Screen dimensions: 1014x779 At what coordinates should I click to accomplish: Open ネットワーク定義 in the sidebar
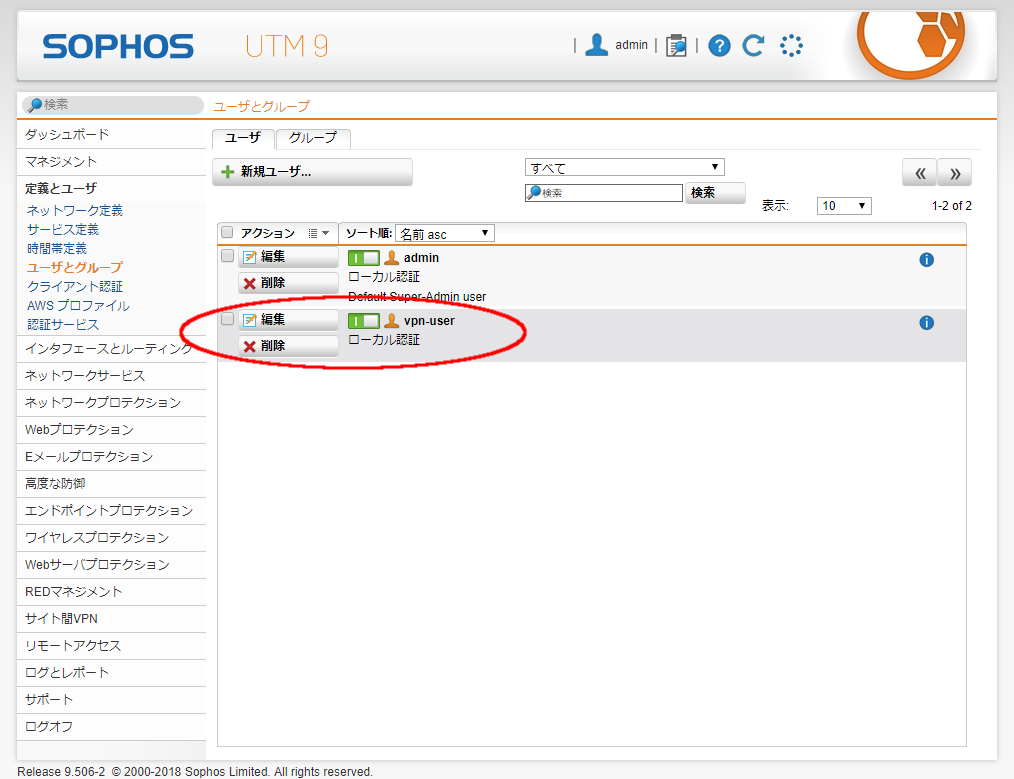[x=75, y=210]
